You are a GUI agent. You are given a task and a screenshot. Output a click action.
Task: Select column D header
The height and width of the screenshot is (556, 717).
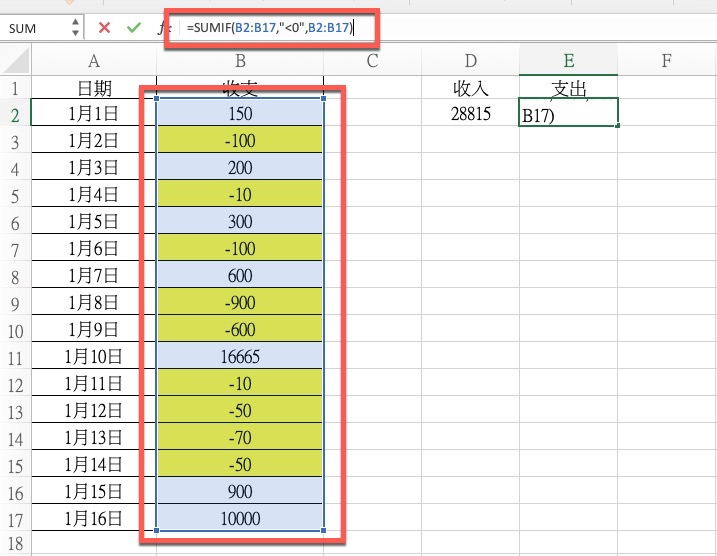click(470, 60)
